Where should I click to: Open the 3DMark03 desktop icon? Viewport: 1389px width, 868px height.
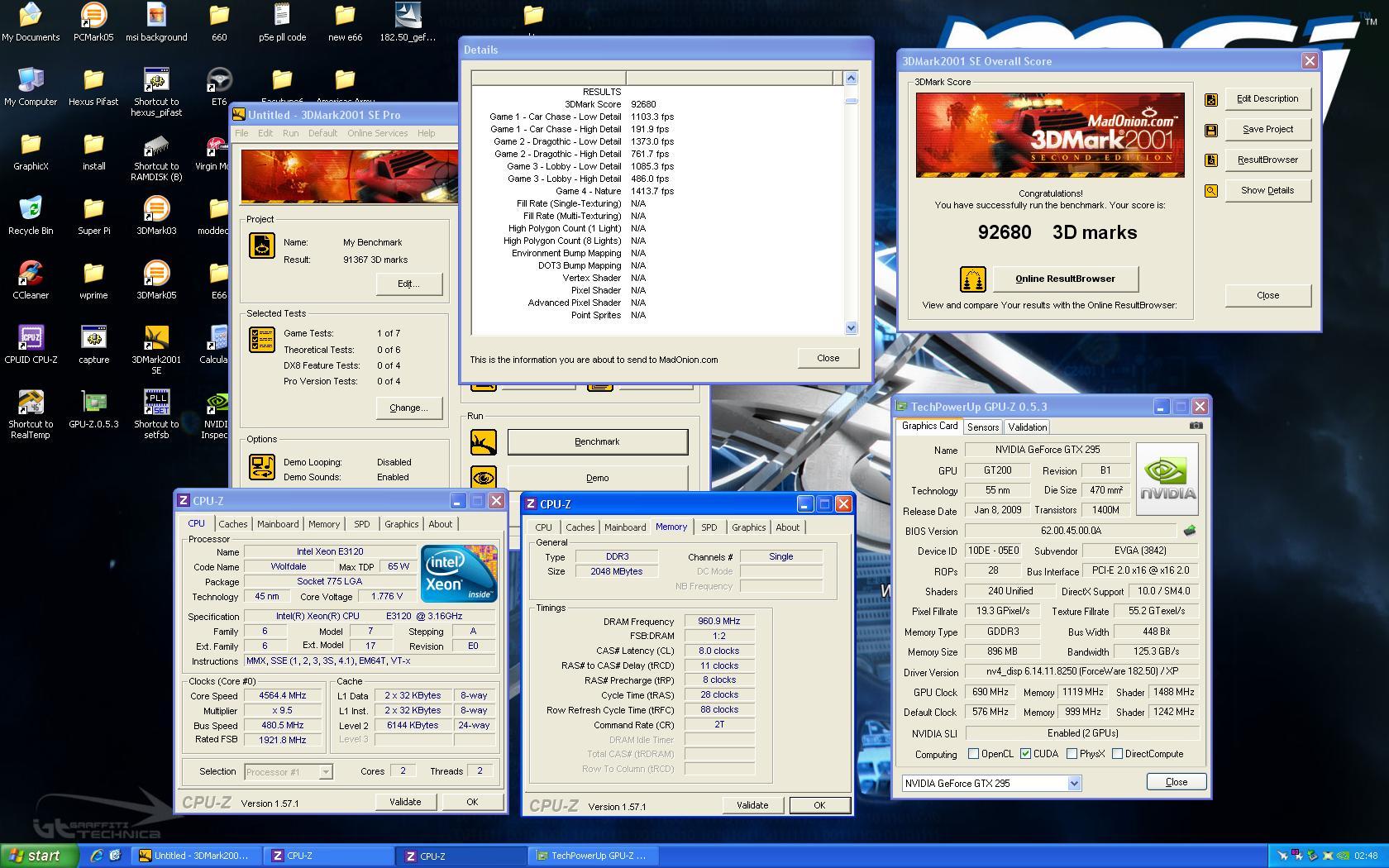pos(156,215)
